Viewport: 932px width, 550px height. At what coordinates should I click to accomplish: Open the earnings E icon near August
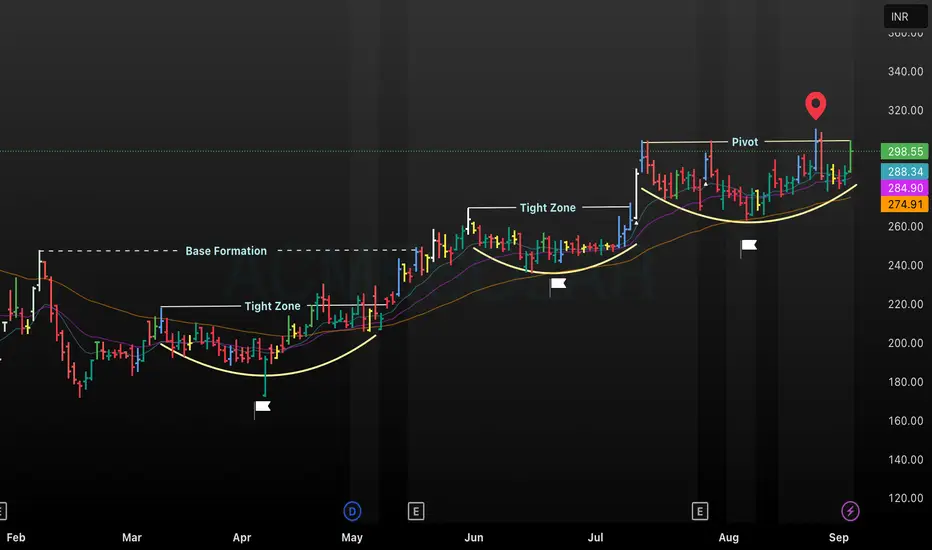pos(700,511)
